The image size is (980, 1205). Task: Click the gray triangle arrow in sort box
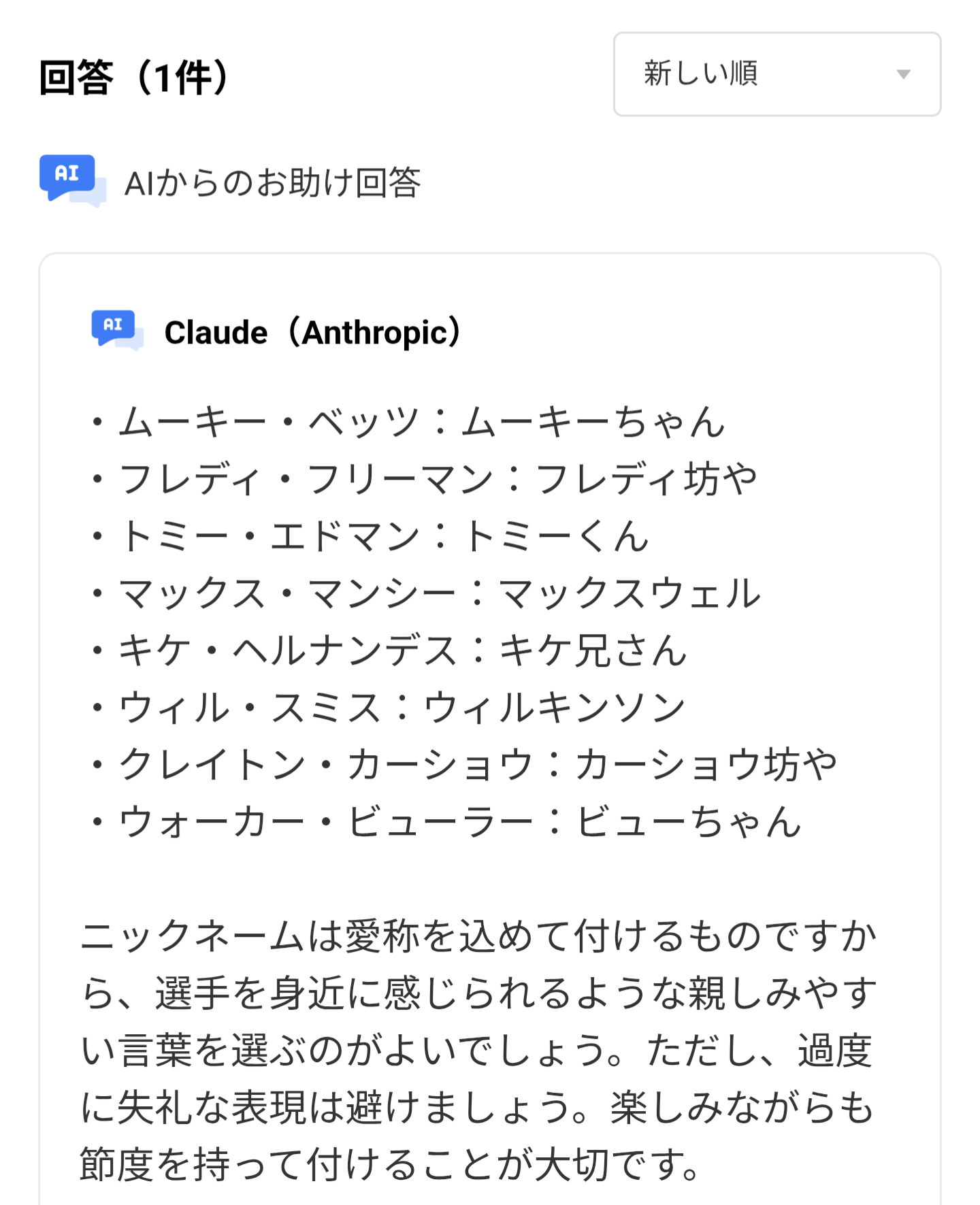tap(903, 74)
